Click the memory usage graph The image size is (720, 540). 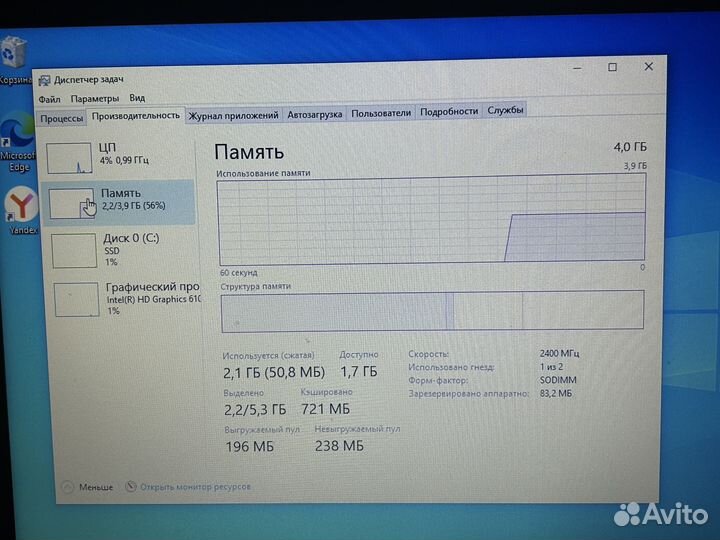[432, 220]
